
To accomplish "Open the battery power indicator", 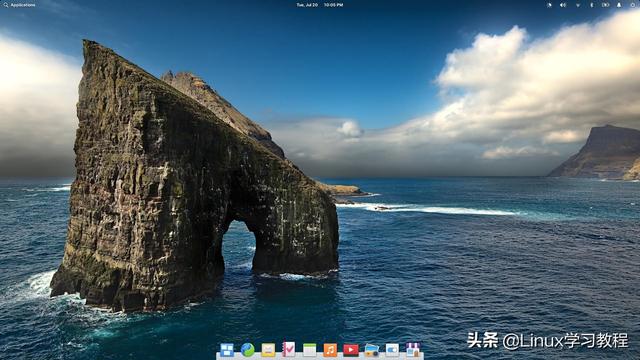I will (606, 5).
